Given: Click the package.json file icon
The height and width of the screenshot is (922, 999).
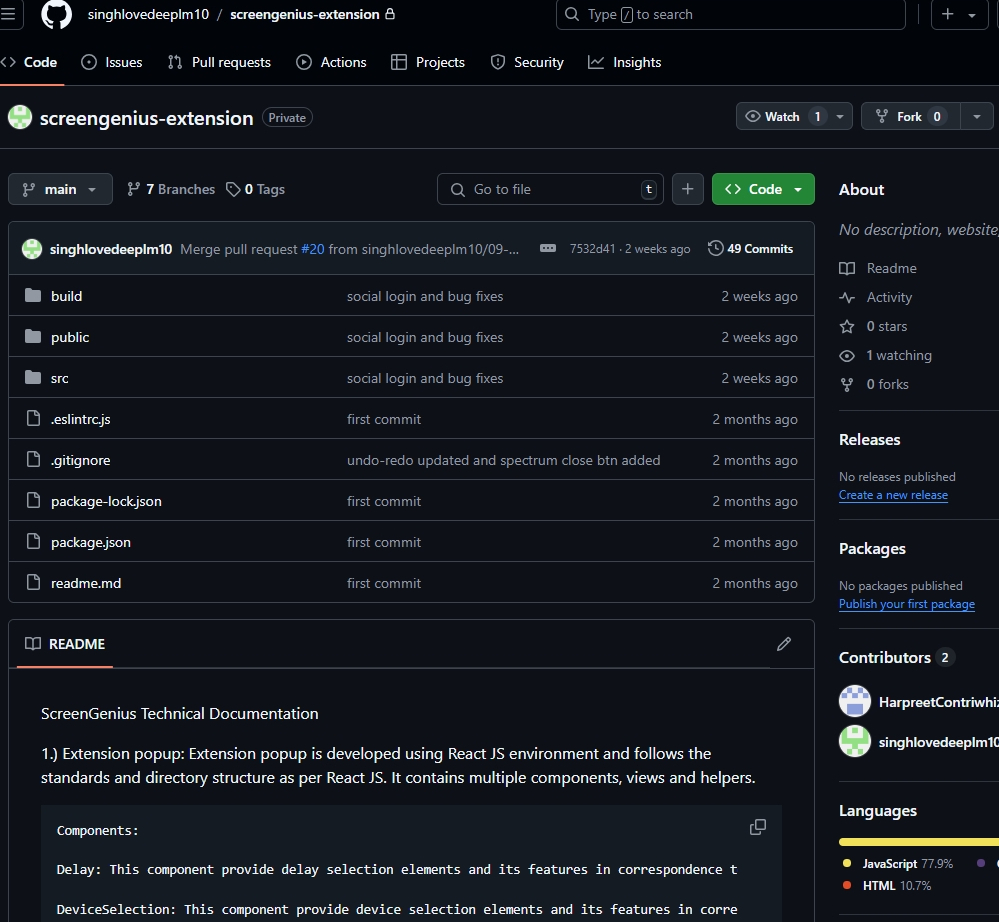Looking at the screenshot, I should [x=33, y=542].
